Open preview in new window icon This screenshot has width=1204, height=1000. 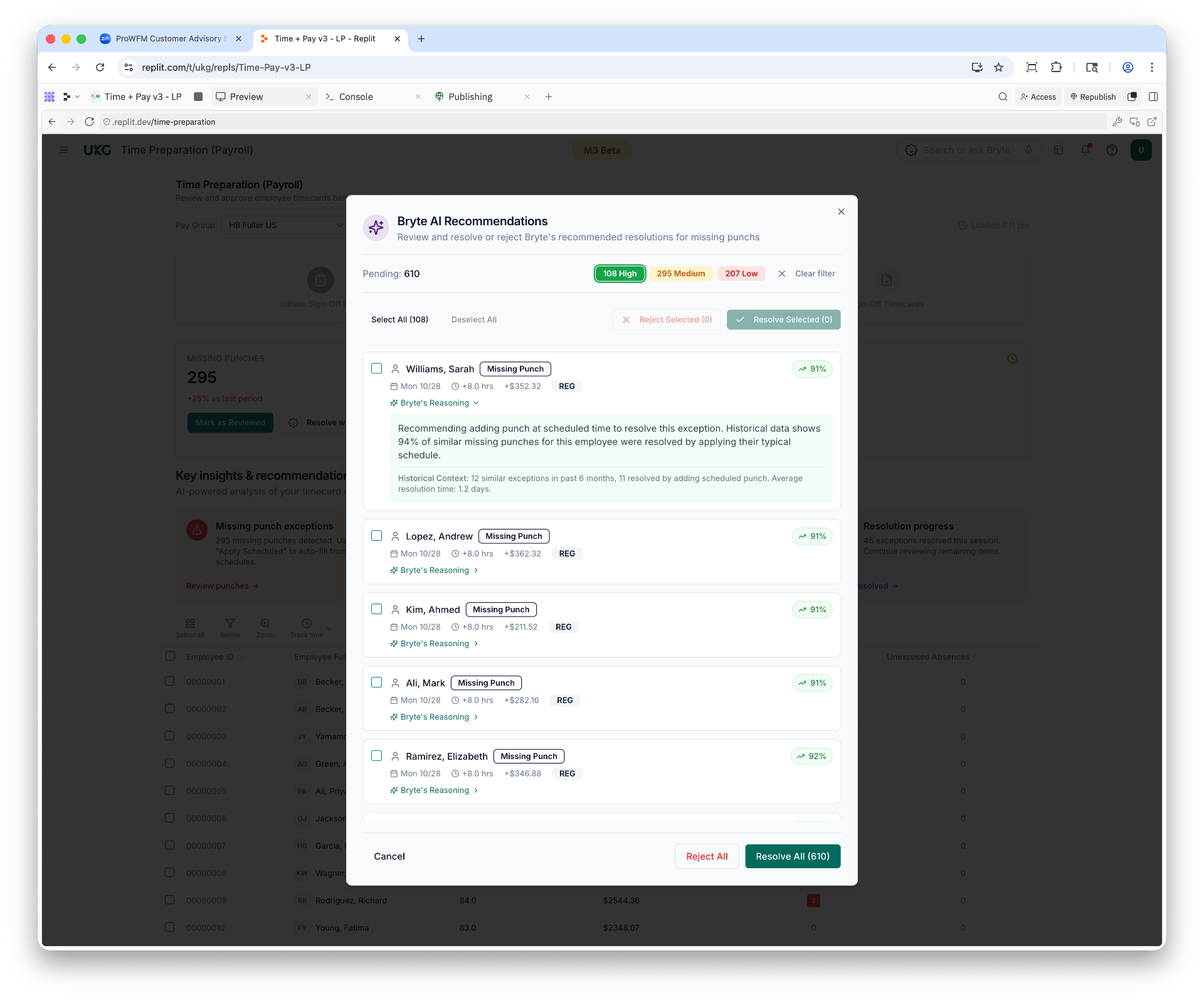click(x=1152, y=122)
